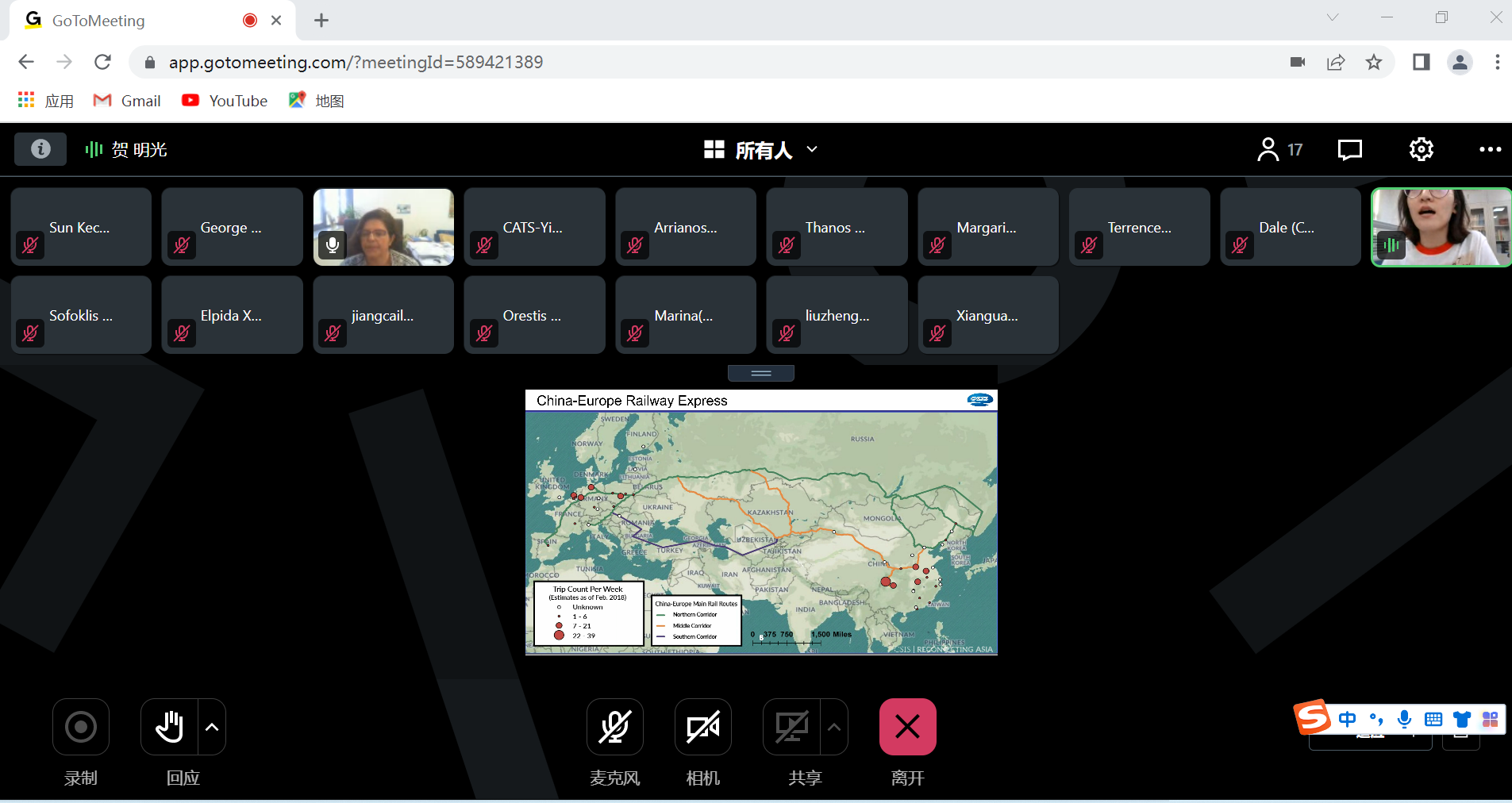
Task: Open 地图 maps bookmark
Action: 317,101
